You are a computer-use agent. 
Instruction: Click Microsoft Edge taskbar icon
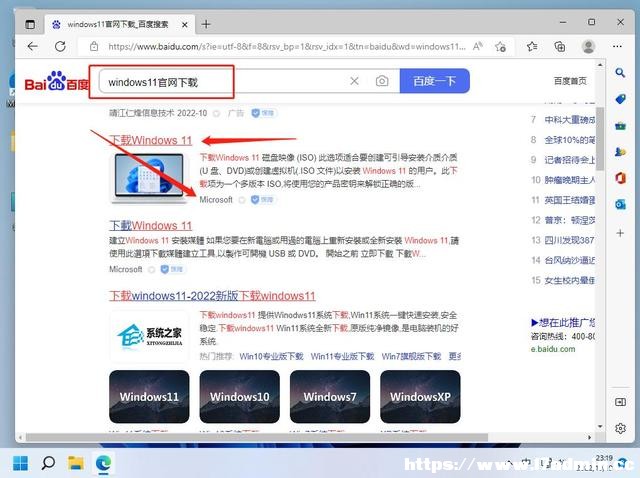pyautogui.click(x=104, y=463)
